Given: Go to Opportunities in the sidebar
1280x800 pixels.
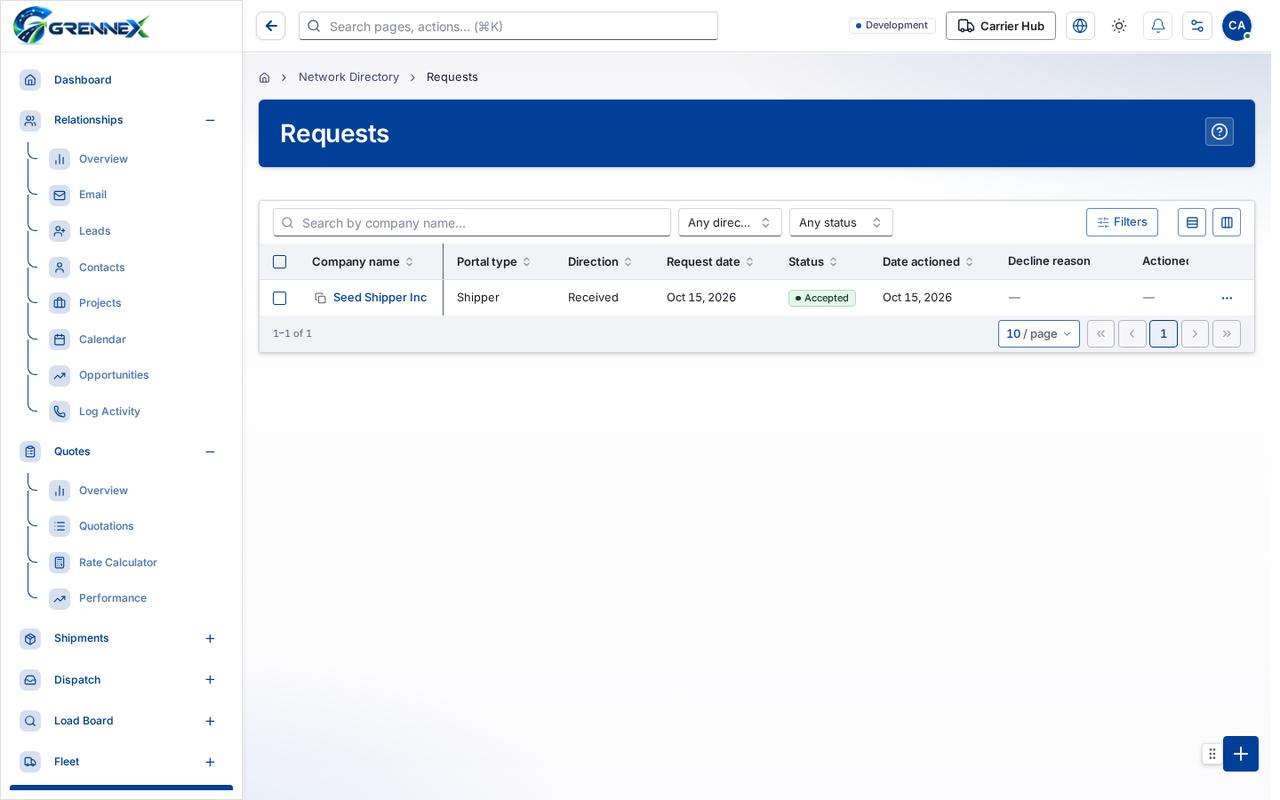Looking at the screenshot, I should 114,375.
